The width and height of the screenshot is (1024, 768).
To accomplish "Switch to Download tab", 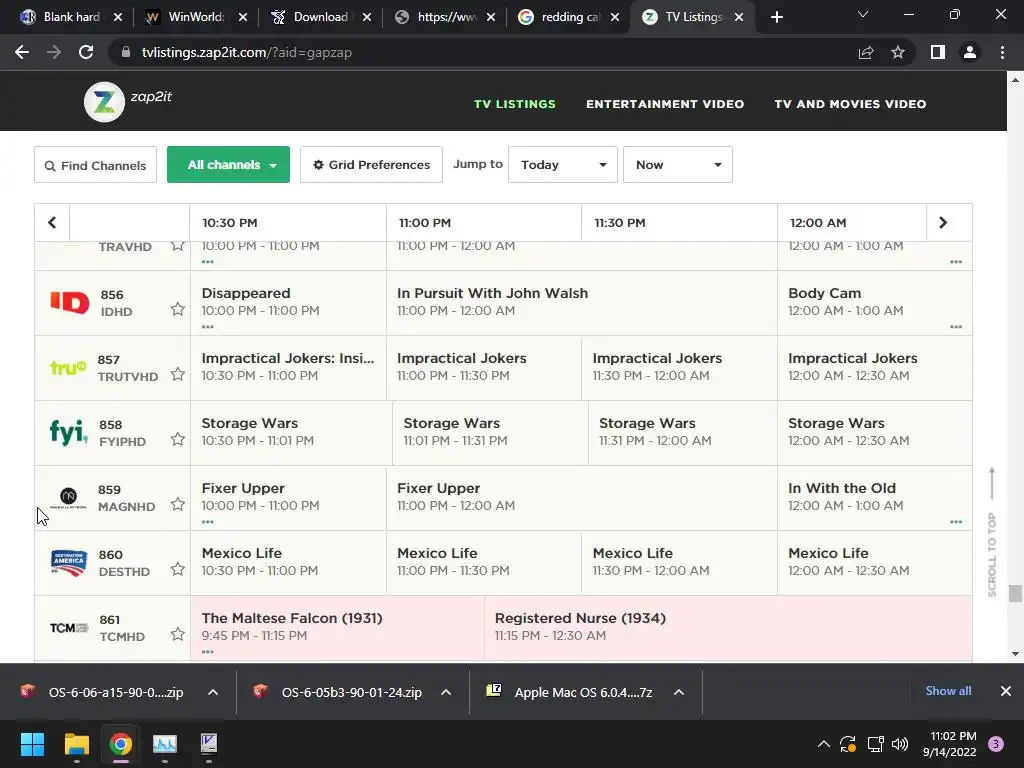I will pyautogui.click(x=320, y=17).
